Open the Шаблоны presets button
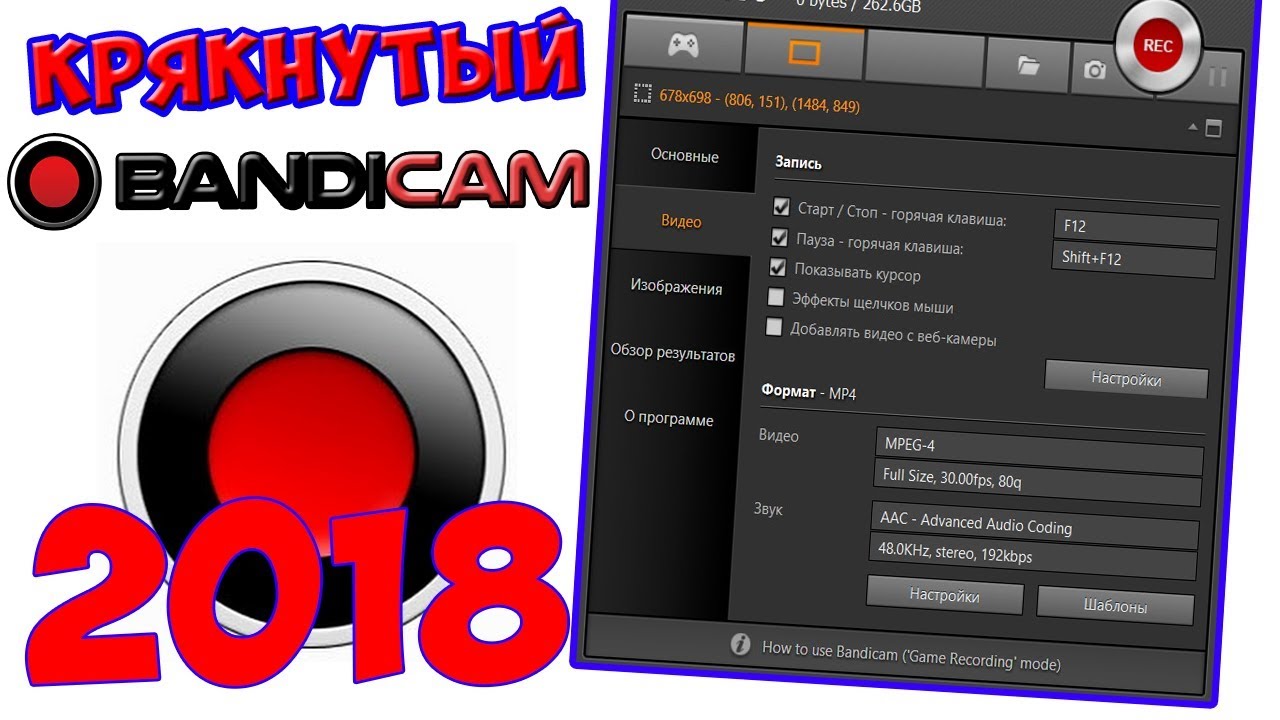Screen dimensions: 1280x720 1115,606
